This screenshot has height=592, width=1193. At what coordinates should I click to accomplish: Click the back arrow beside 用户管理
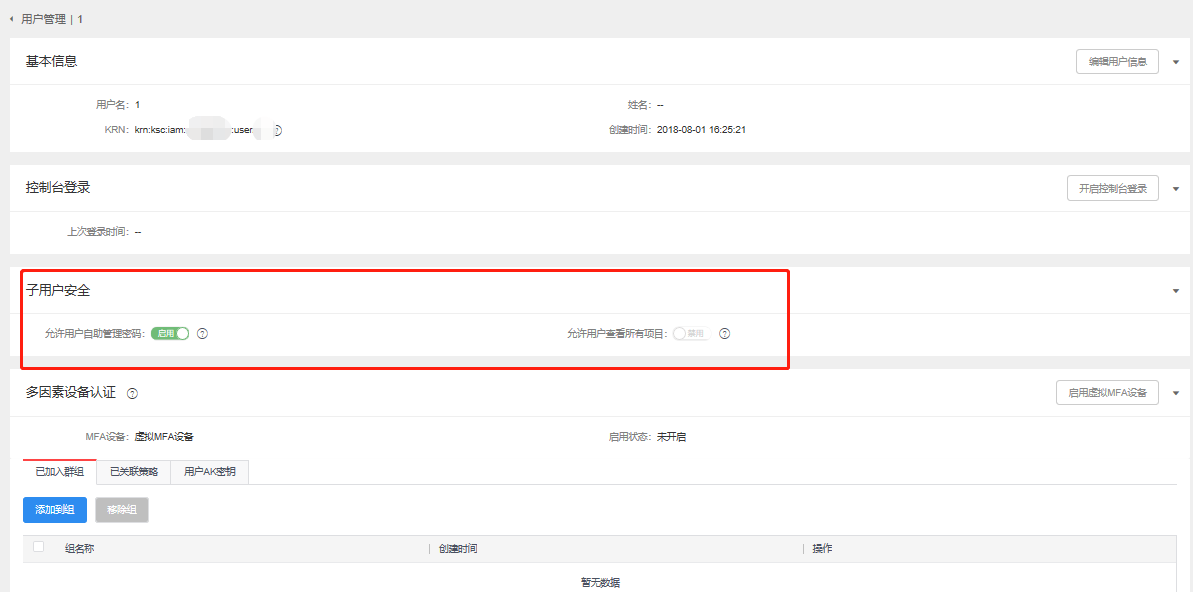coord(12,19)
